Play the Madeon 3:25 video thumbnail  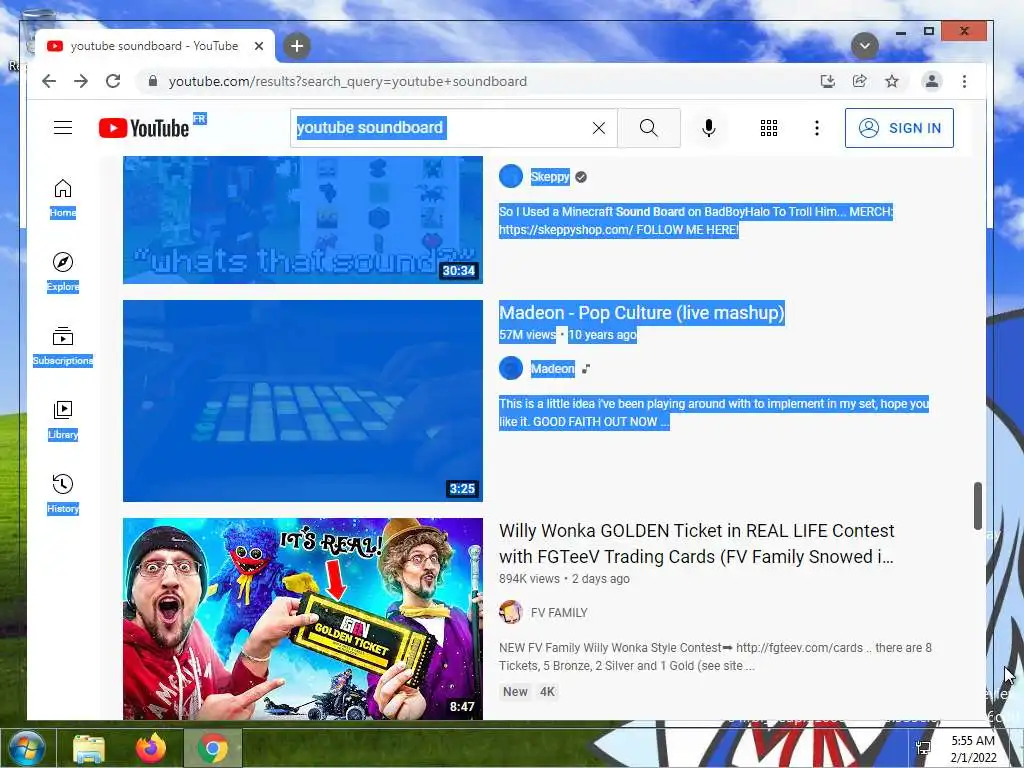click(303, 401)
